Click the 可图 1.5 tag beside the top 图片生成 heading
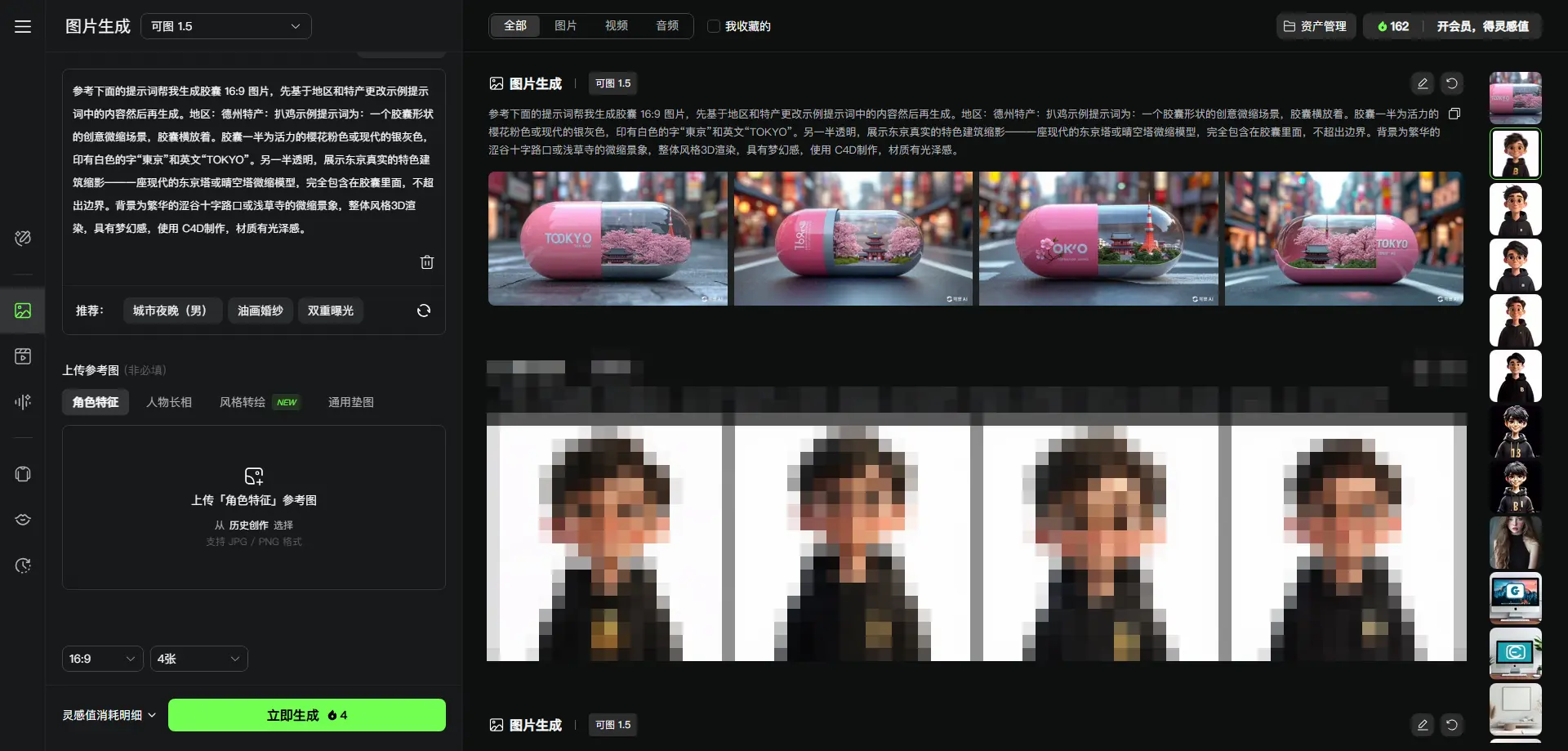Image resolution: width=1568 pixels, height=751 pixels. pos(612,83)
